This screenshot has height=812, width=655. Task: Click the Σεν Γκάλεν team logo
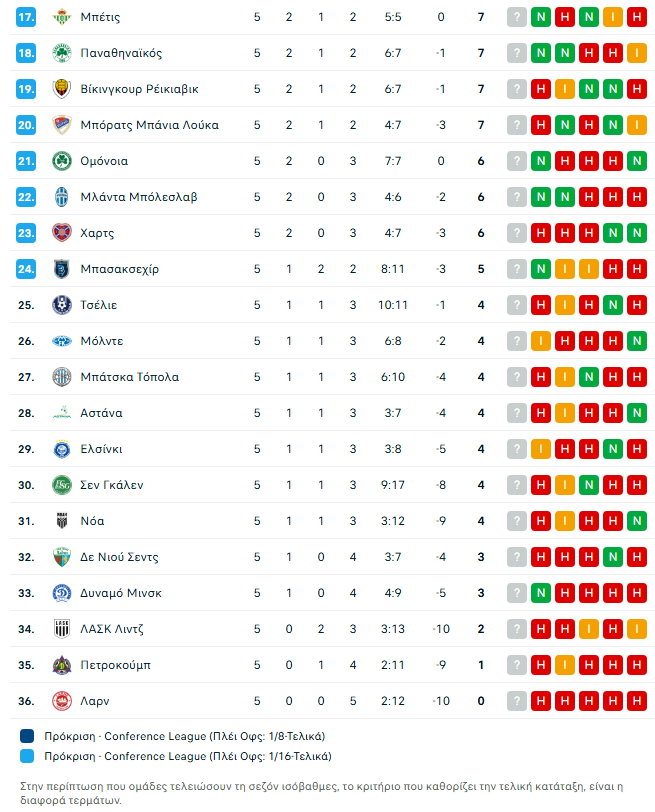pyautogui.click(x=62, y=485)
